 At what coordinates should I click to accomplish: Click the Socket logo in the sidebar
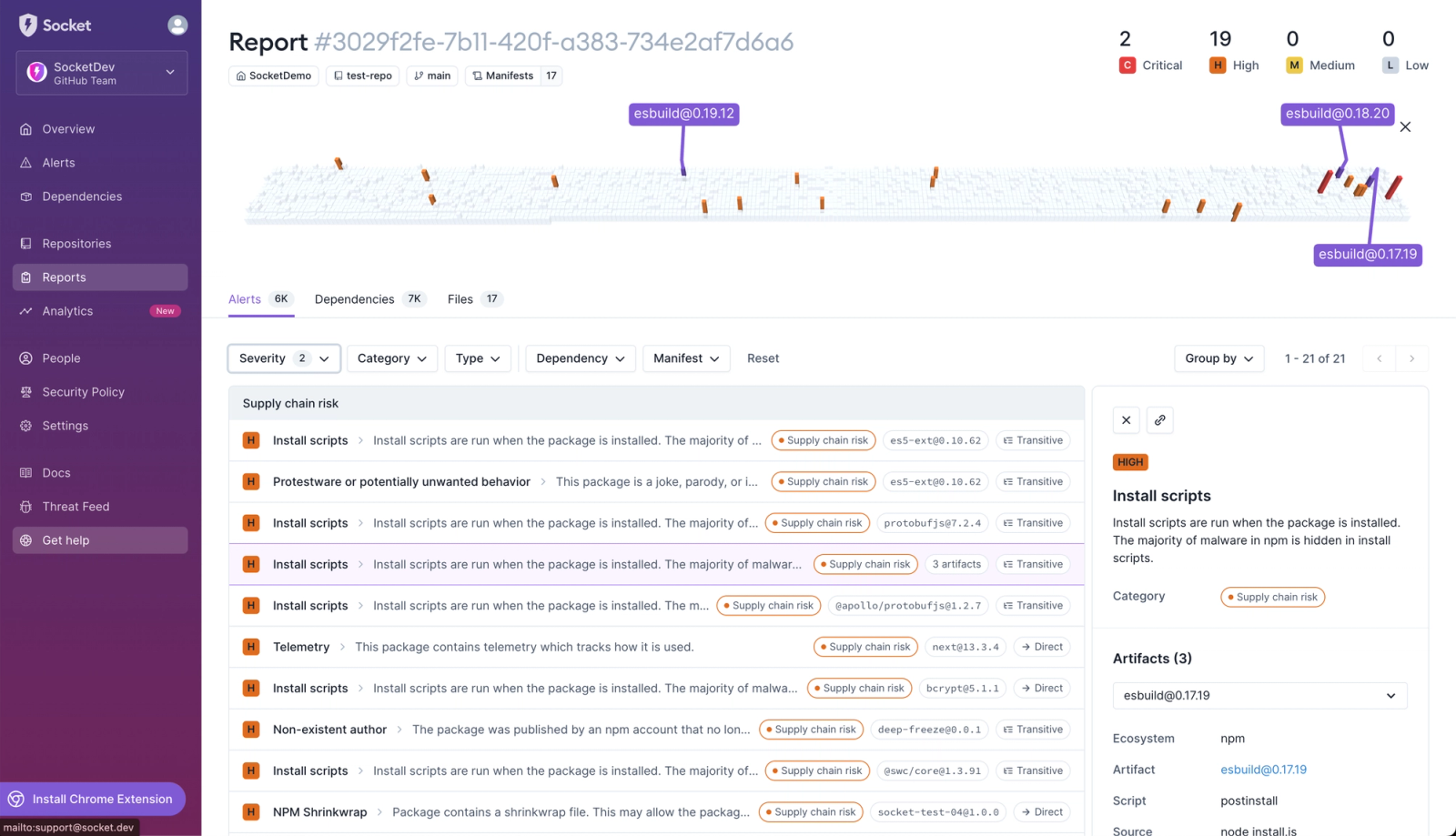point(55,25)
